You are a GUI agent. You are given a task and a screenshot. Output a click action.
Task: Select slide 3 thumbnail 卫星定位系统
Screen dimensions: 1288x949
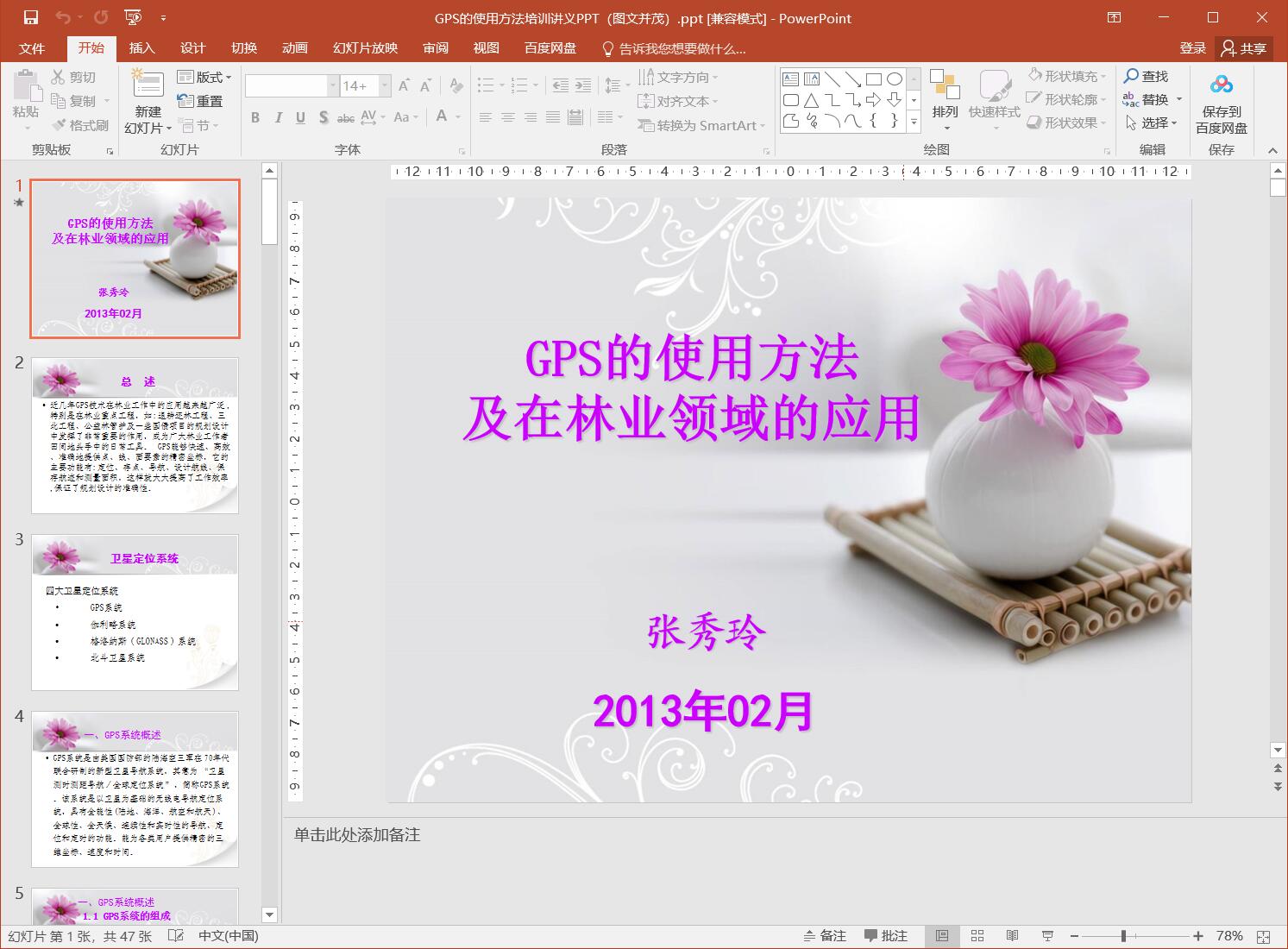[x=135, y=613]
